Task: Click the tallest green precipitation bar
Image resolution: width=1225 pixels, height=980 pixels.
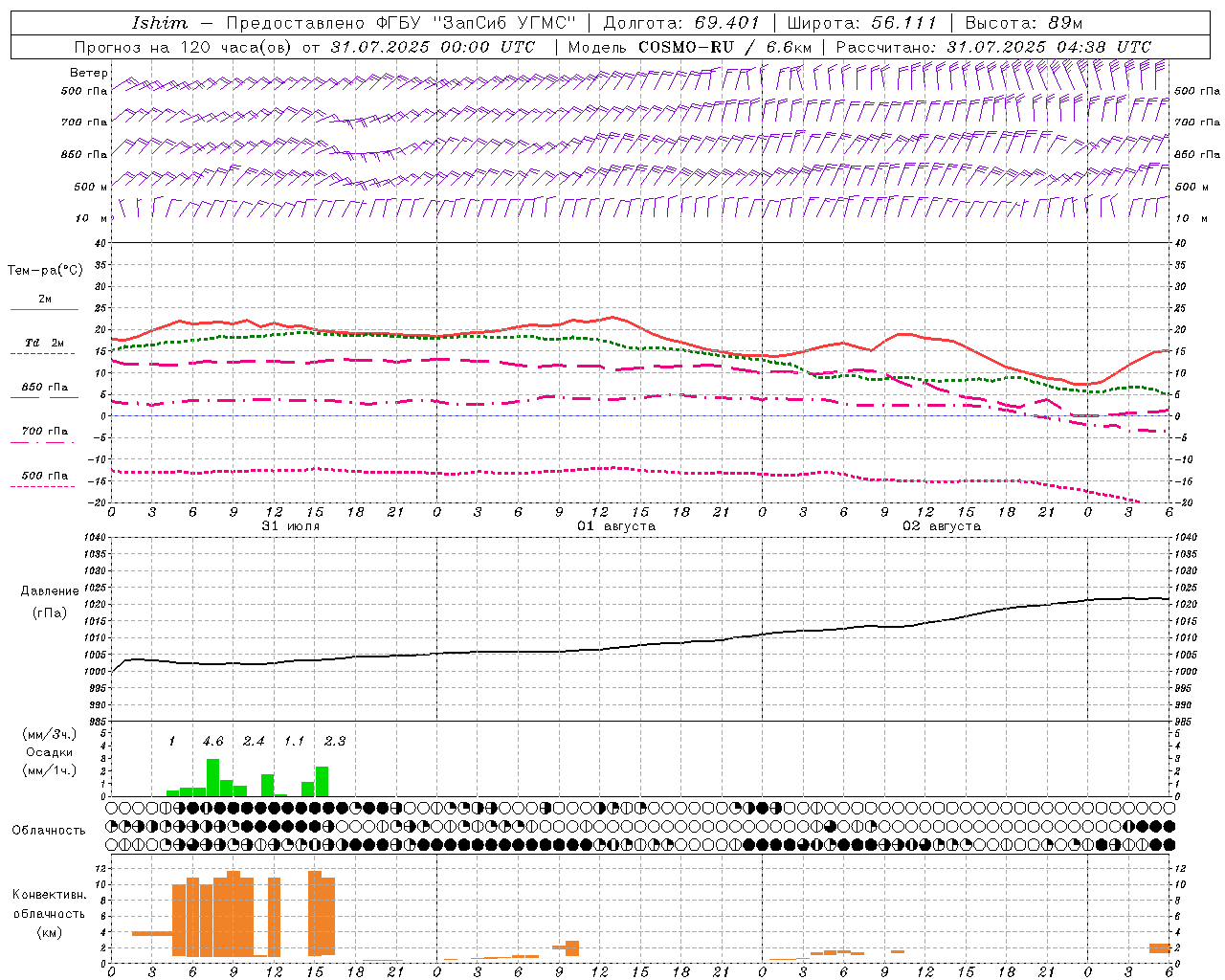Action: [x=212, y=777]
